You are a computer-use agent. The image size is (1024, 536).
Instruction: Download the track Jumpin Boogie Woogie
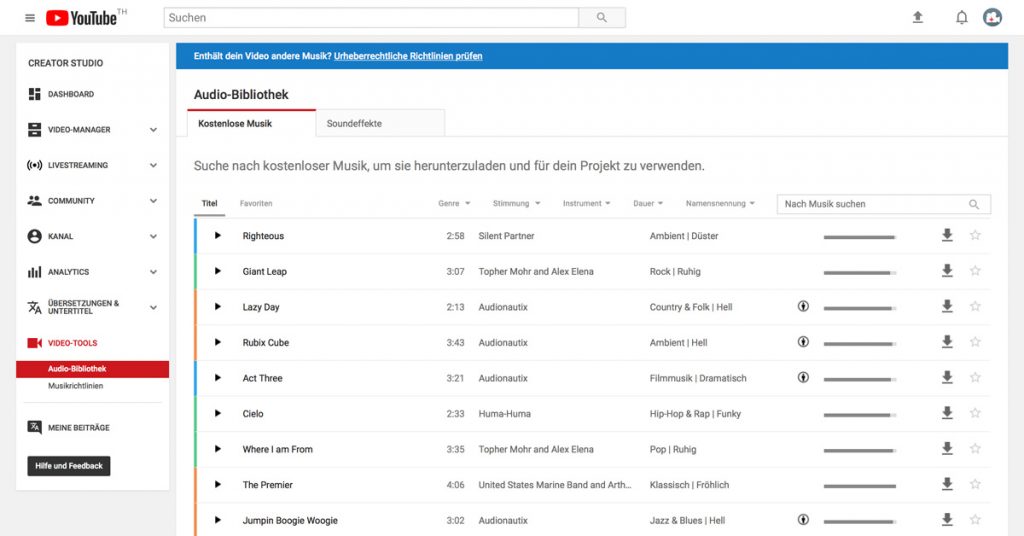[947, 520]
